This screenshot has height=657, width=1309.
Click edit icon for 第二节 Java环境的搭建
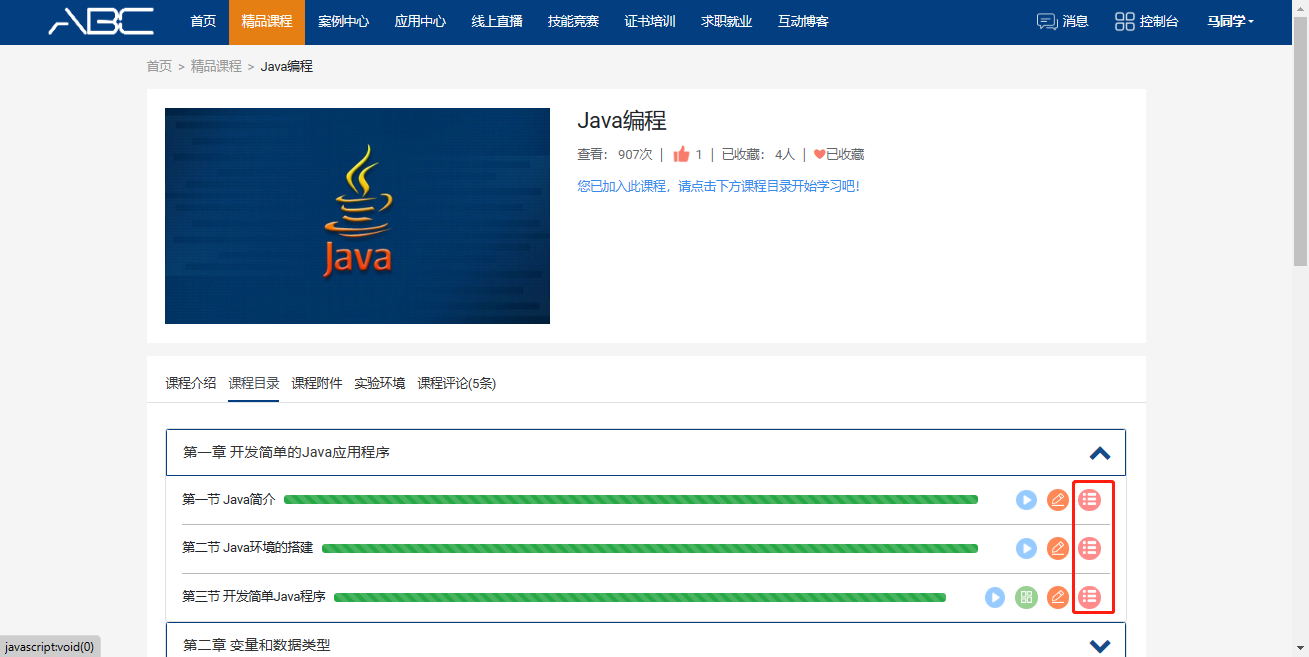1058,548
